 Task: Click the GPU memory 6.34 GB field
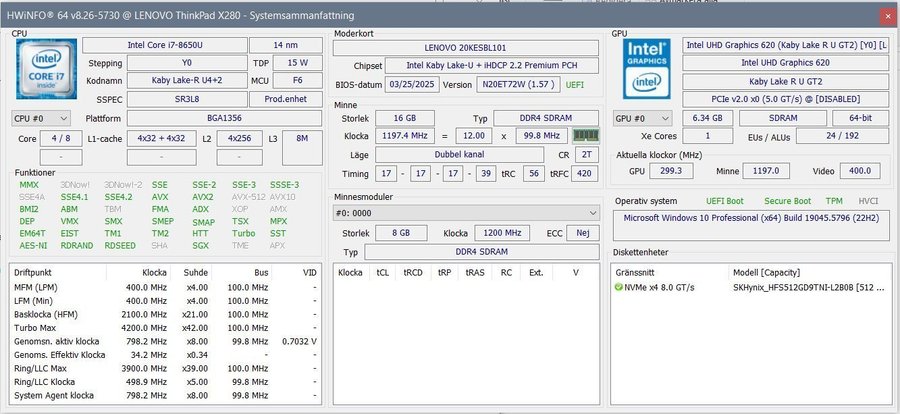click(x=707, y=118)
